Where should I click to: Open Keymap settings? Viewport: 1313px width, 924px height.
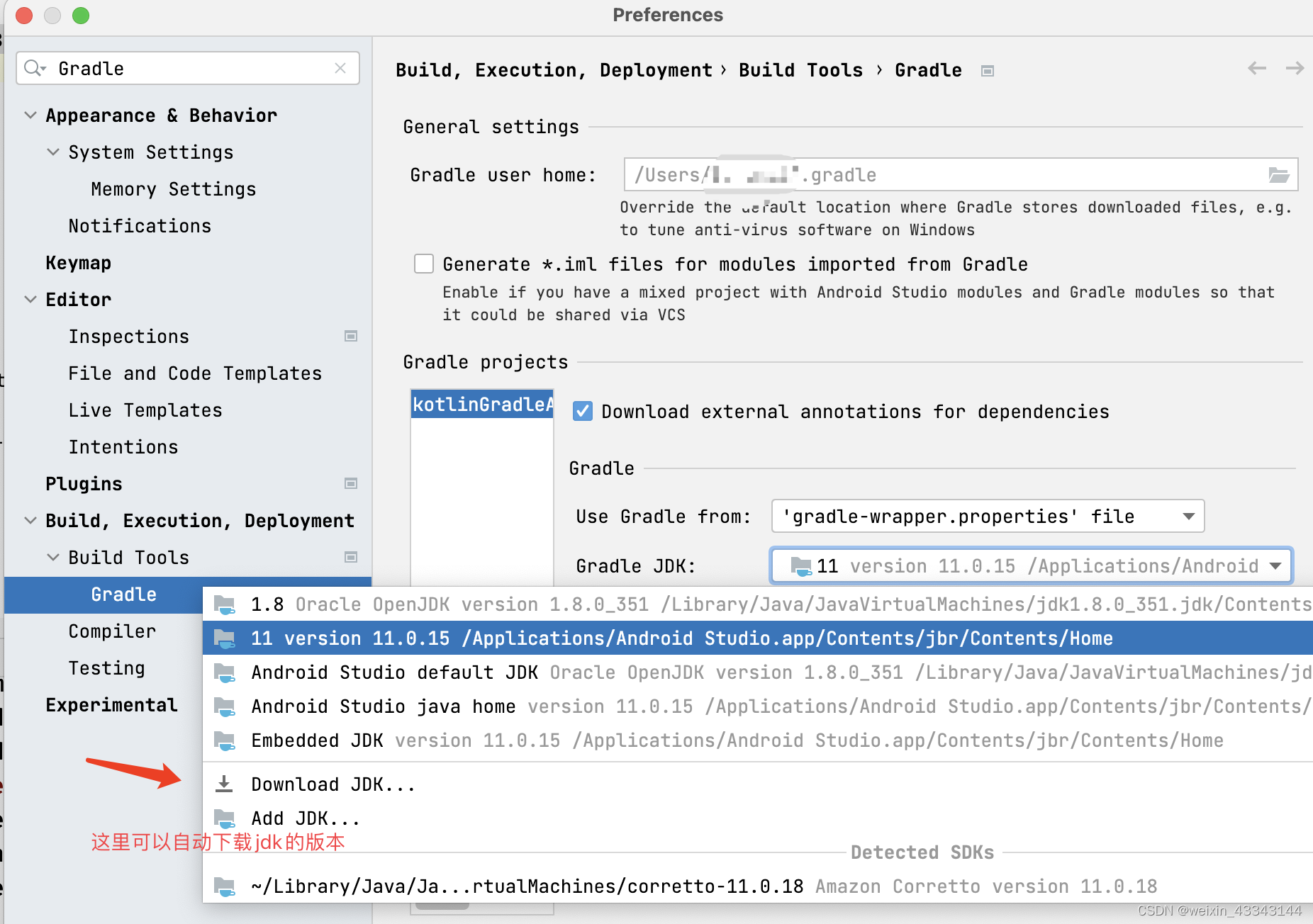click(78, 263)
